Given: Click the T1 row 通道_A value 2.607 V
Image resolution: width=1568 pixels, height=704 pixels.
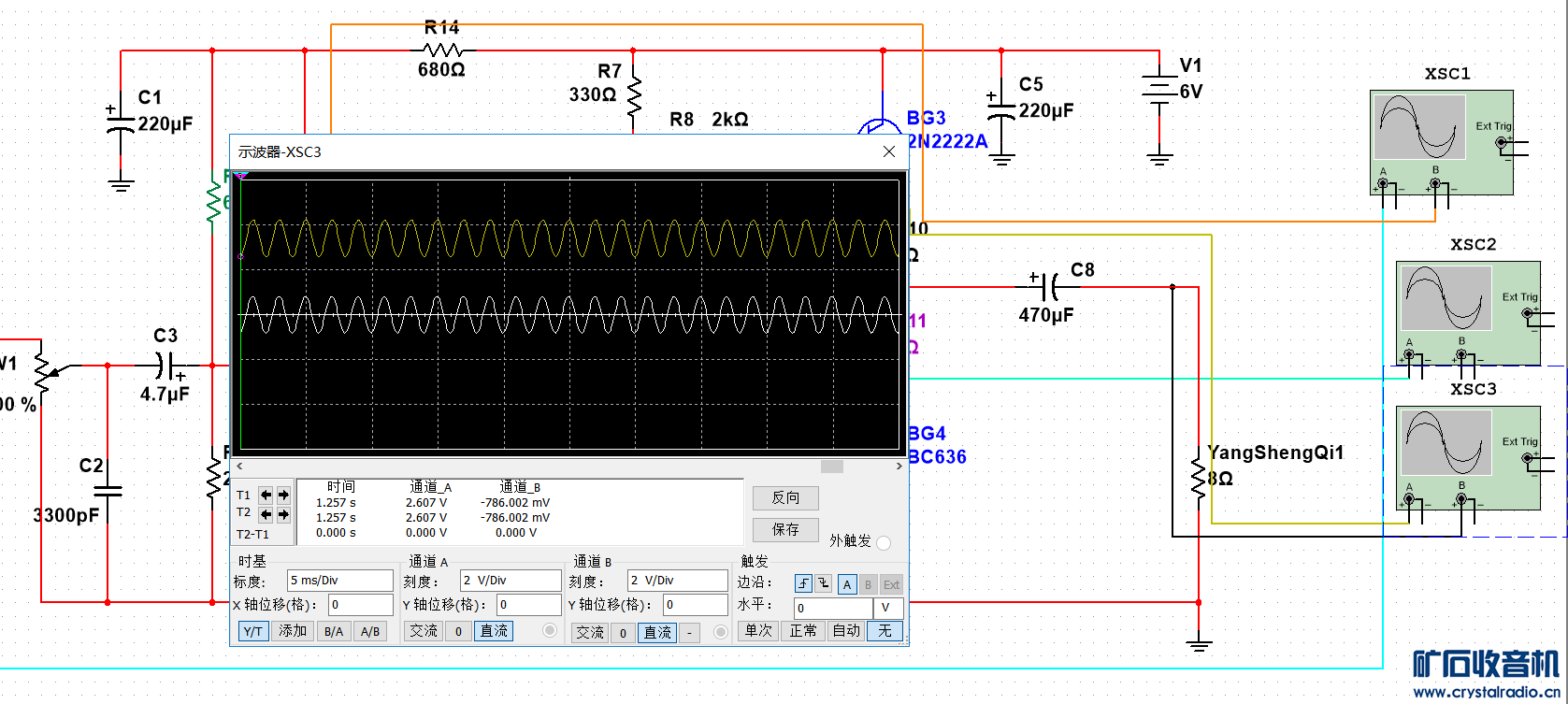Looking at the screenshot, I should coord(426,503).
